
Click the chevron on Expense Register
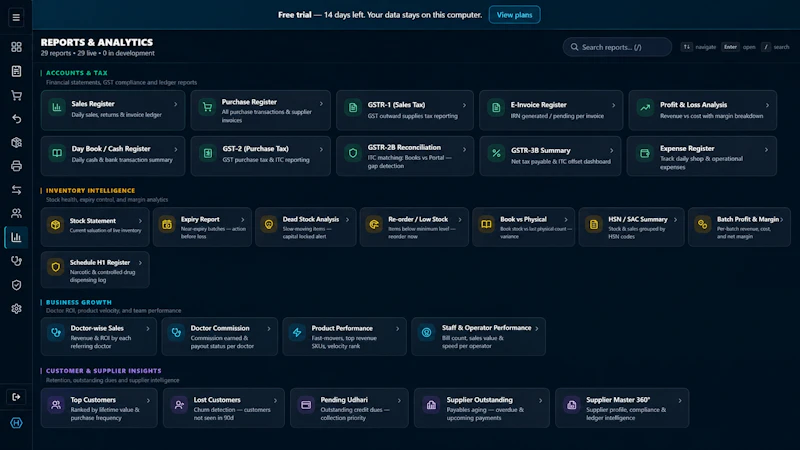point(766,149)
